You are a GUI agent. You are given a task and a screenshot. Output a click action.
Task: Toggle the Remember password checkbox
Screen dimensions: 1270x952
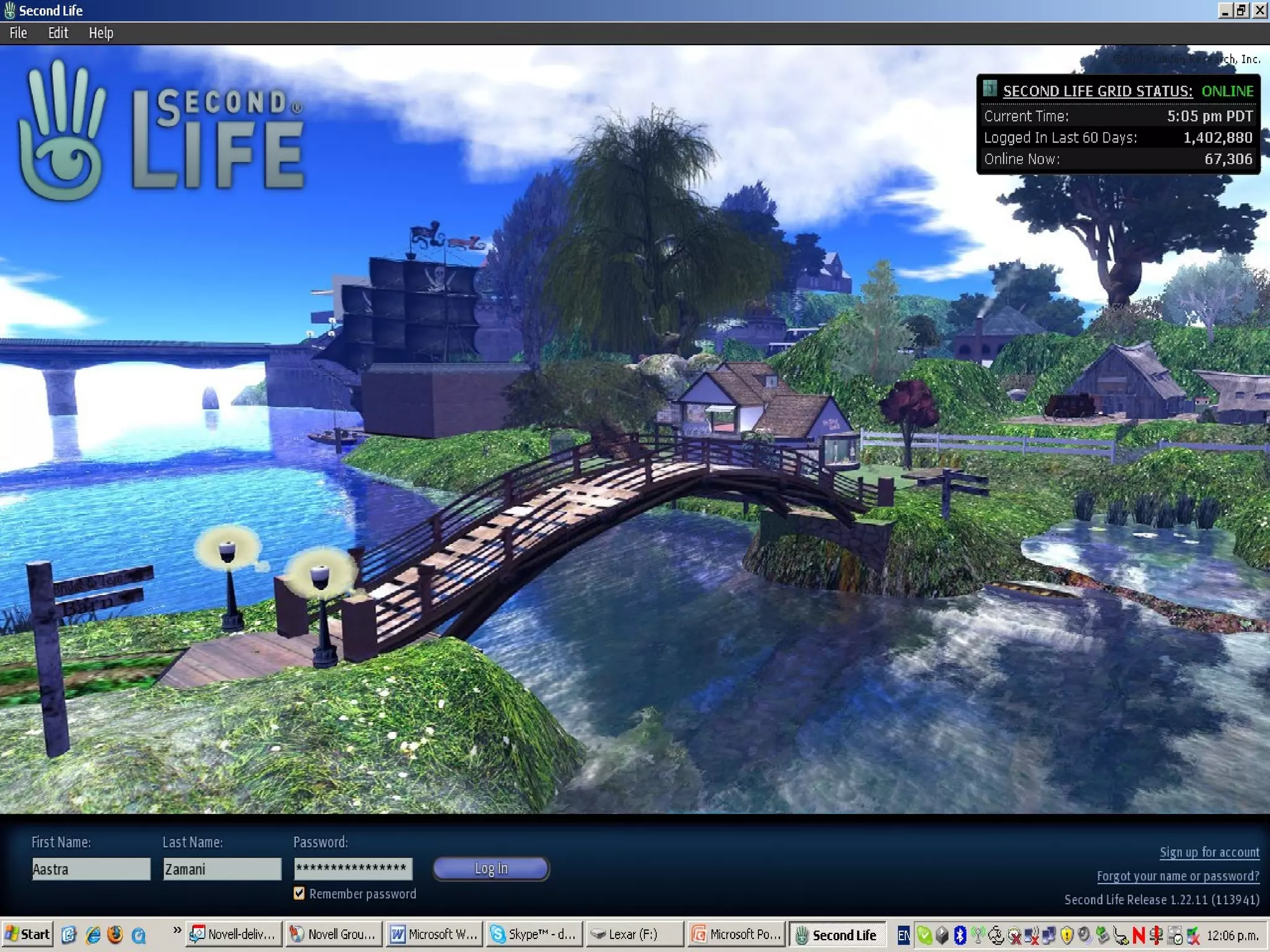[x=300, y=893]
